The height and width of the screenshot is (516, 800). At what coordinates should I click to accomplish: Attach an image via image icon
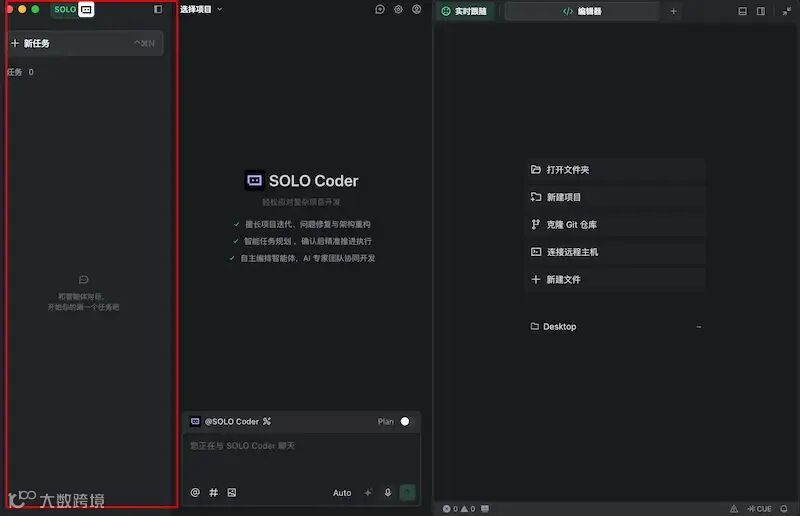pyautogui.click(x=232, y=493)
